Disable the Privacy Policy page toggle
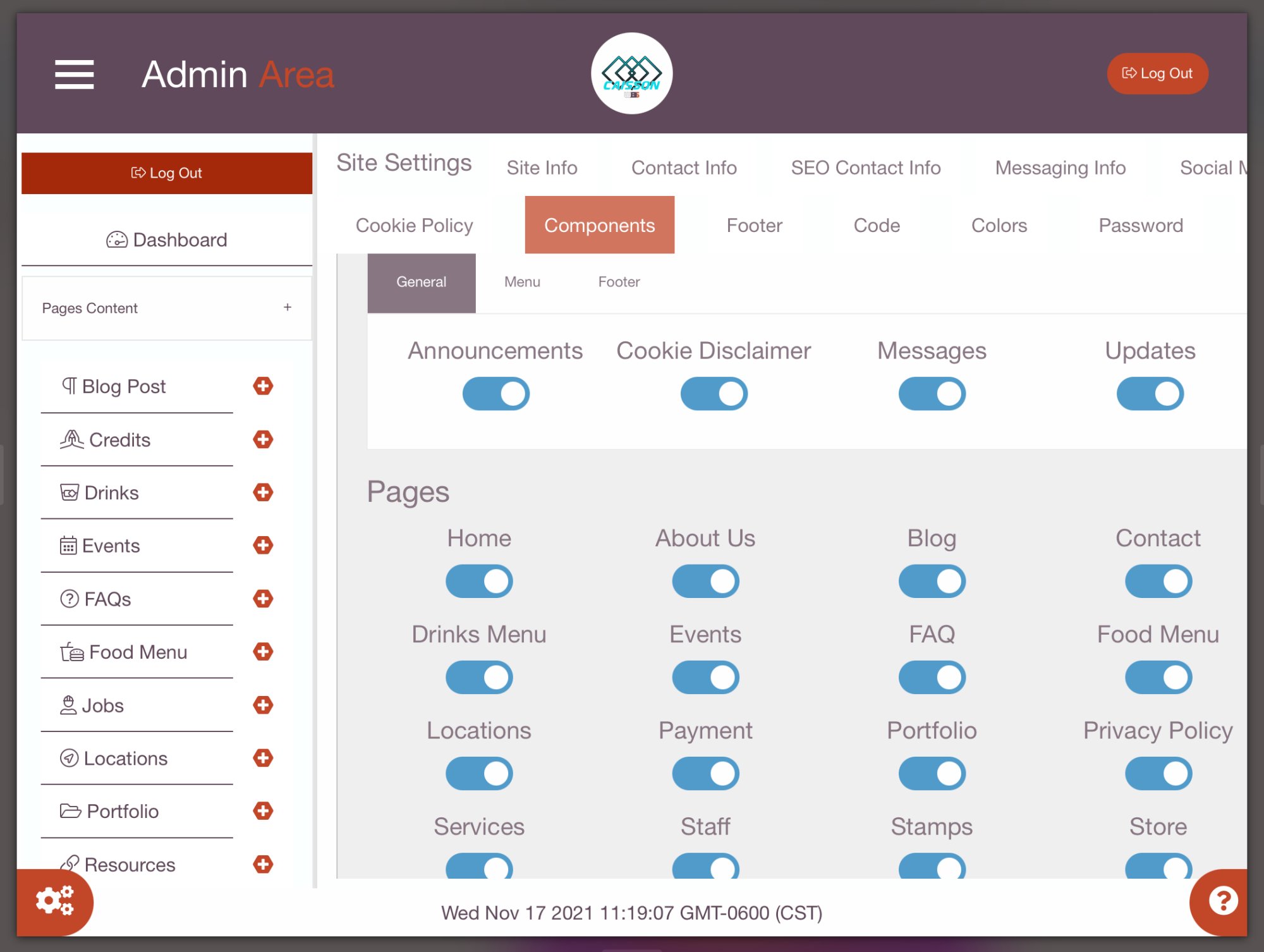 pos(1158,773)
